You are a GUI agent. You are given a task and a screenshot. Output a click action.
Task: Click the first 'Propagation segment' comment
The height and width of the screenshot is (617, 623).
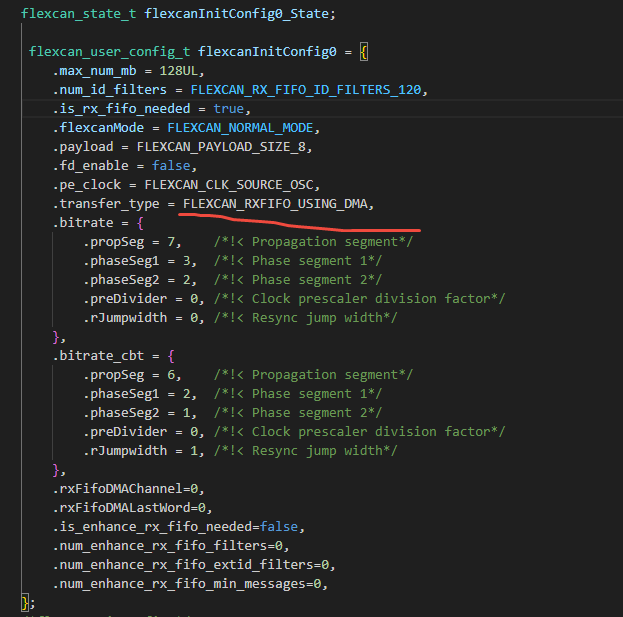[313, 242]
